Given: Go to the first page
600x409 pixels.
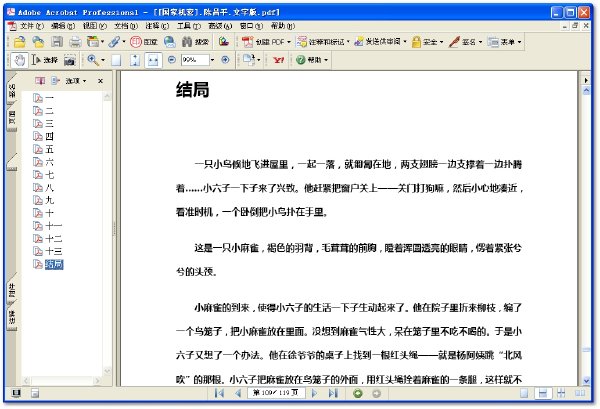Looking at the screenshot, I should pyautogui.click(x=219, y=393).
